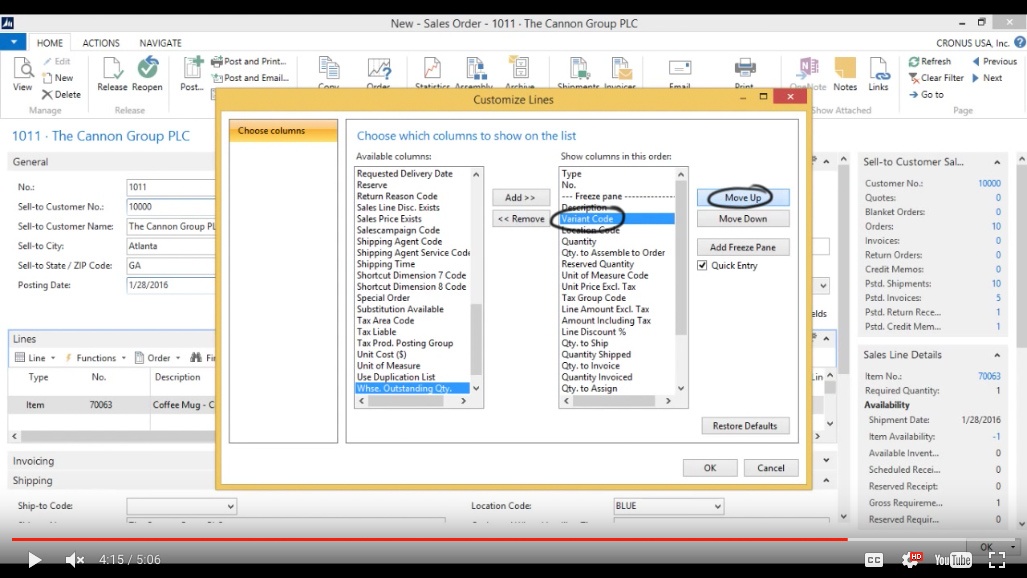This screenshot has height=578, width=1027.
Task: Click Refresh in the ribbon
Action: pyautogui.click(x=929, y=61)
